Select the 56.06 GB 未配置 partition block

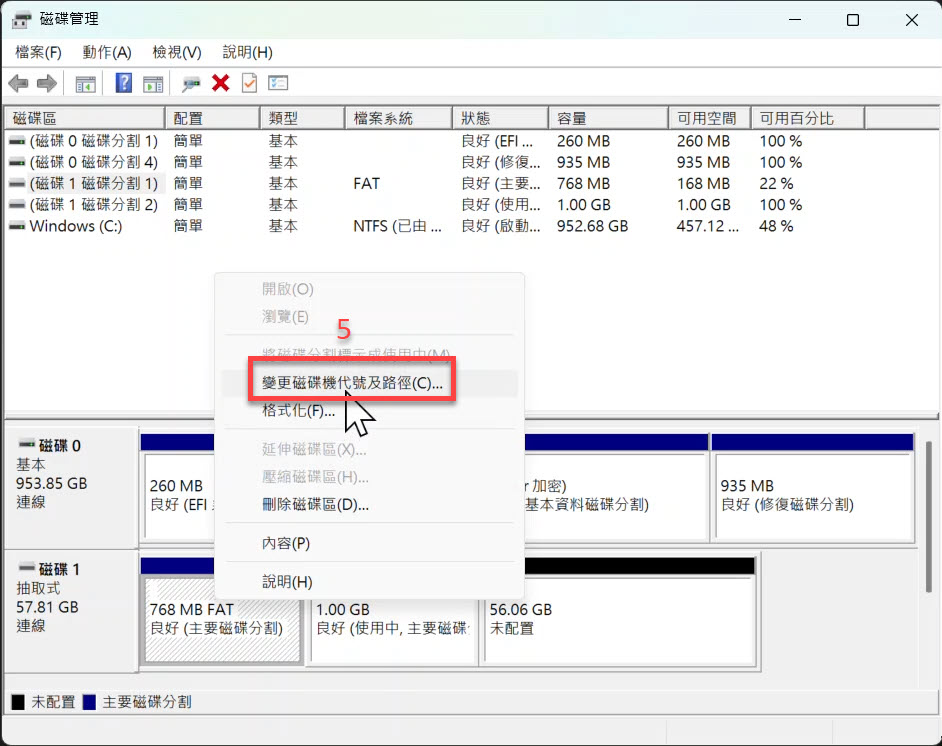616,620
